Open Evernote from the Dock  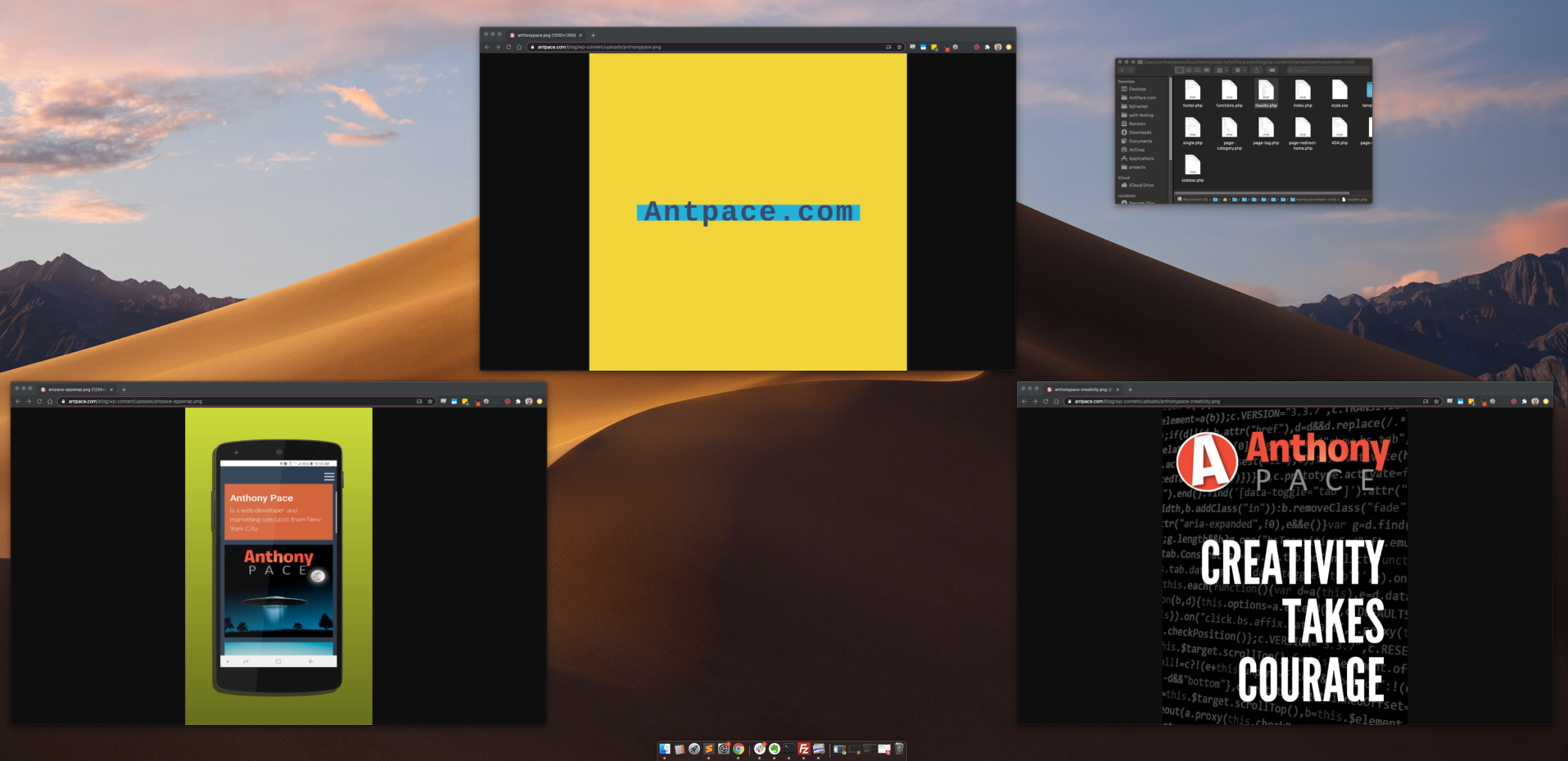pos(775,749)
